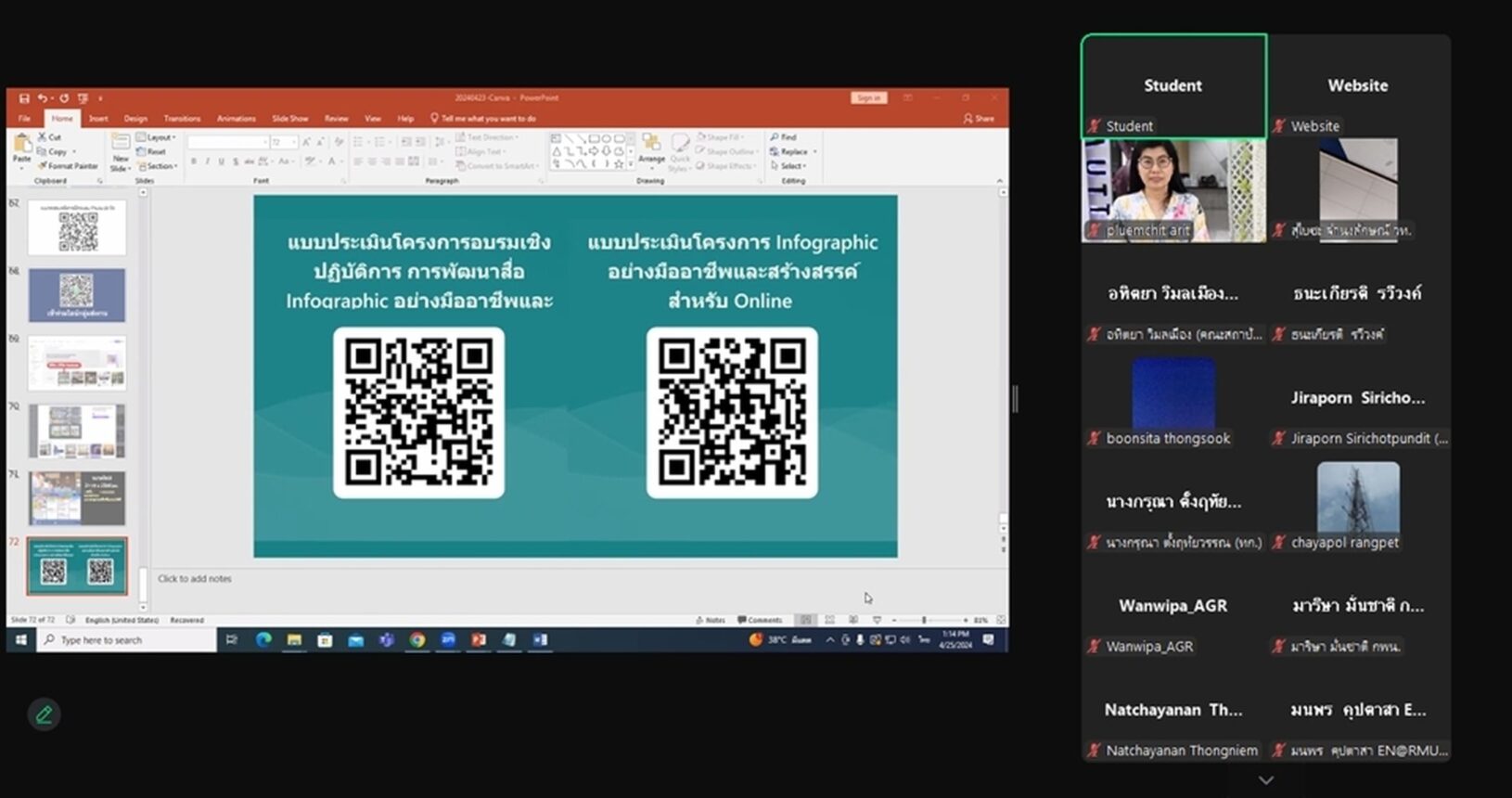Click the Windows Start button
The height and width of the screenshot is (798, 1512).
click(x=20, y=639)
